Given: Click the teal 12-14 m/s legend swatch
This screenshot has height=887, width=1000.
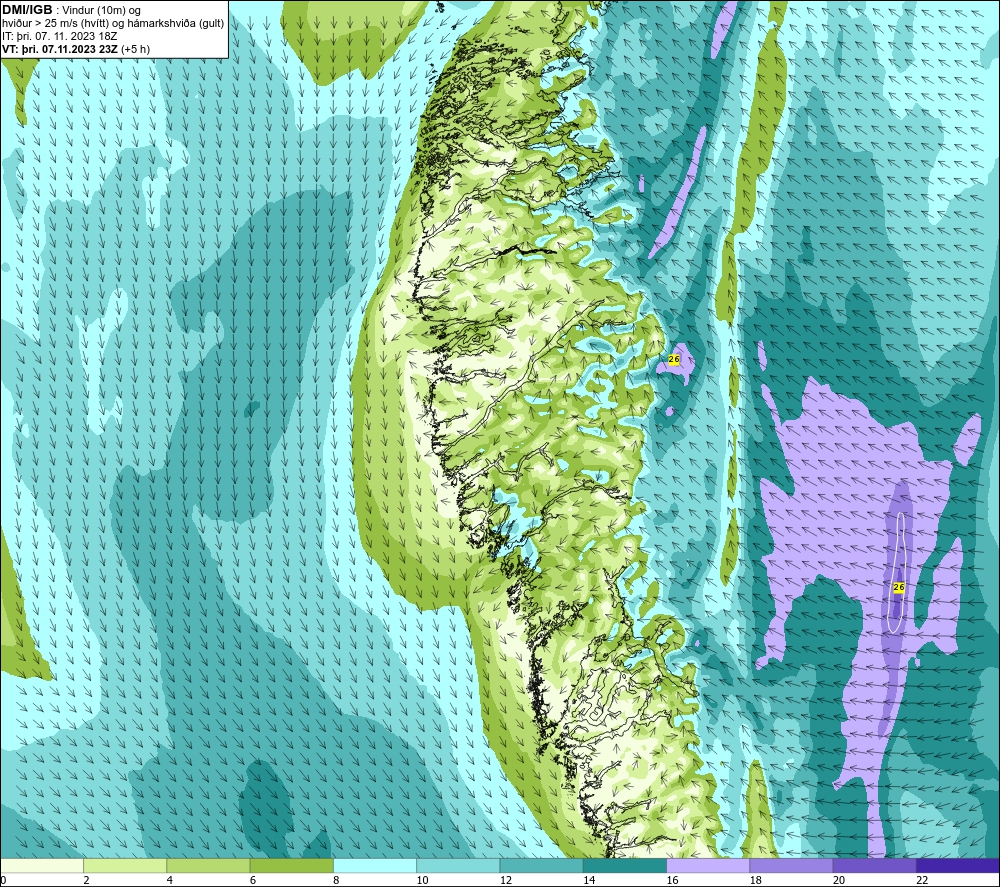Looking at the screenshot, I should 541,865.
